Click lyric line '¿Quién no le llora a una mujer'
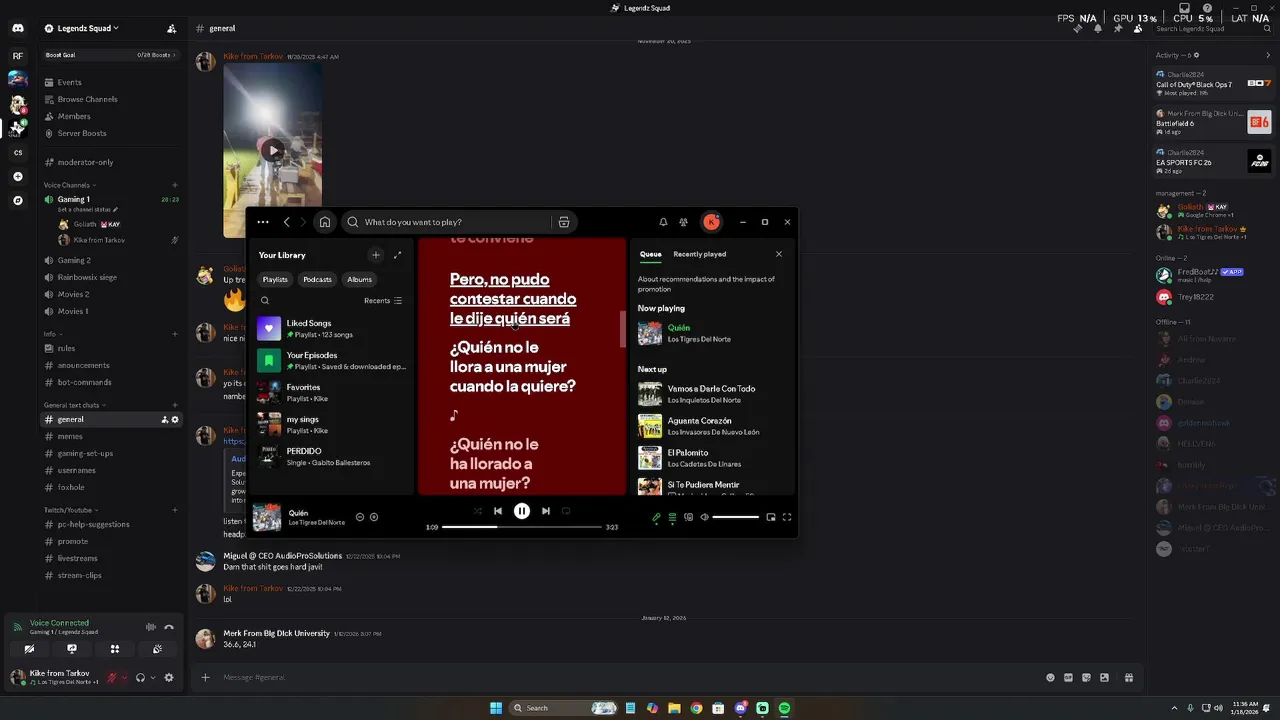The height and width of the screenshot is (720, 1280). (x=512, y=367)
